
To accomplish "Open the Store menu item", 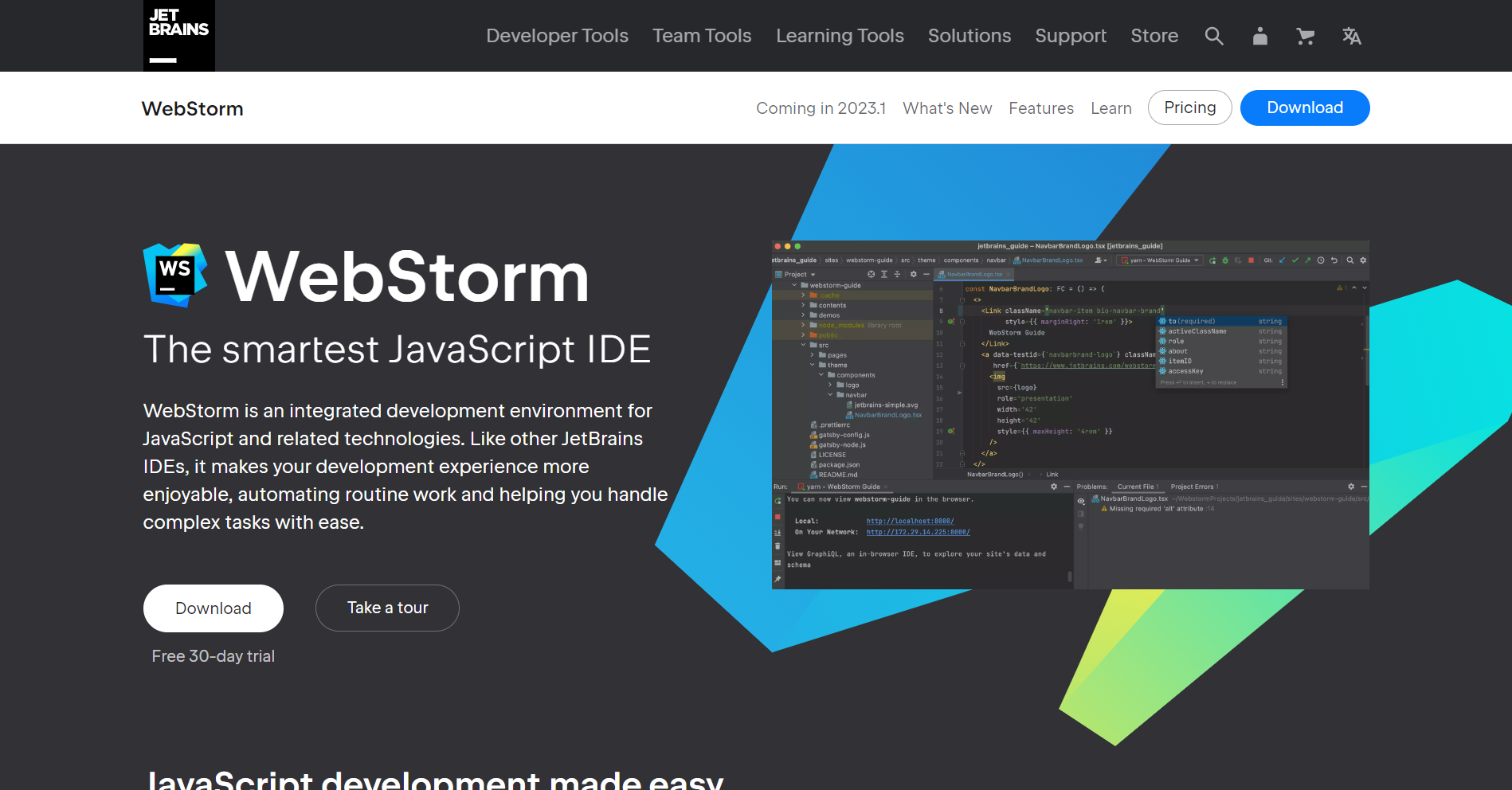I will click(x=1154, y=36).
